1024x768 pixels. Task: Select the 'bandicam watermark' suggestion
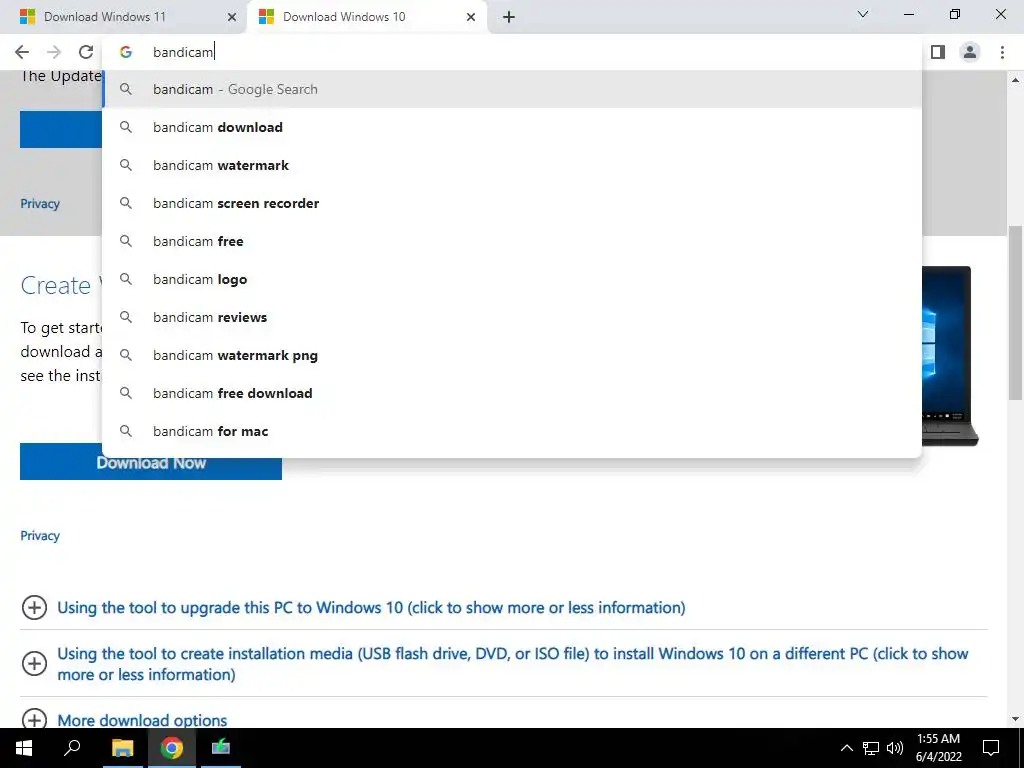pos(512,165)
